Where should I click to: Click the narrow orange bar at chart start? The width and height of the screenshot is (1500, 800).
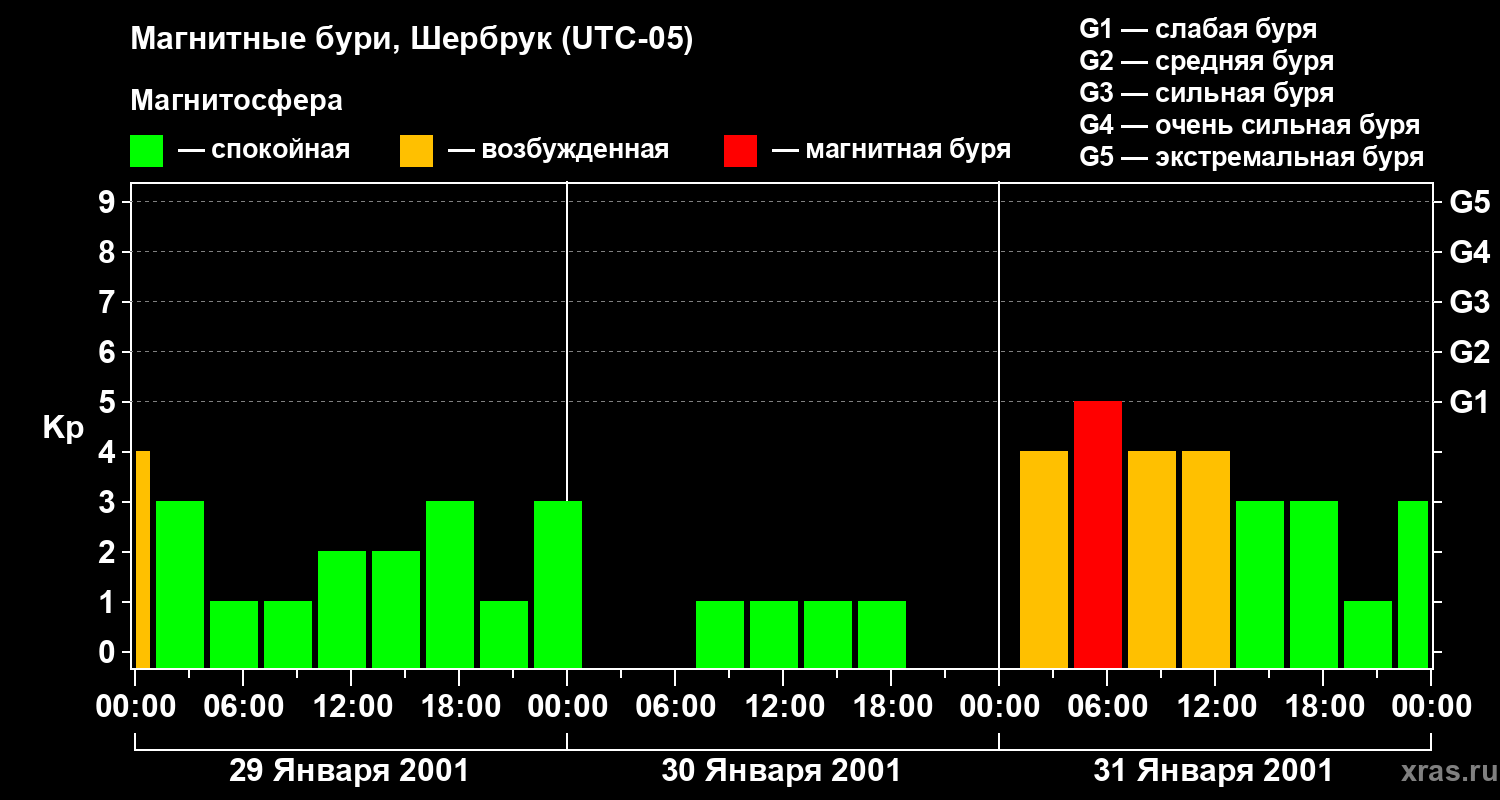[x=143, y=560]
